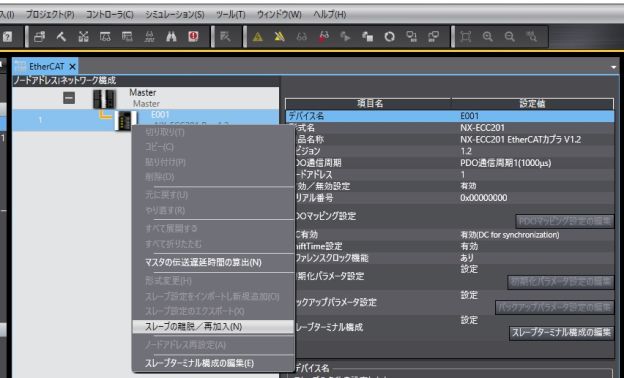Click the grey play-arrow toolbar icon
Image resolution: width=624 pixels, height=378 pixels.
point(345,37)
